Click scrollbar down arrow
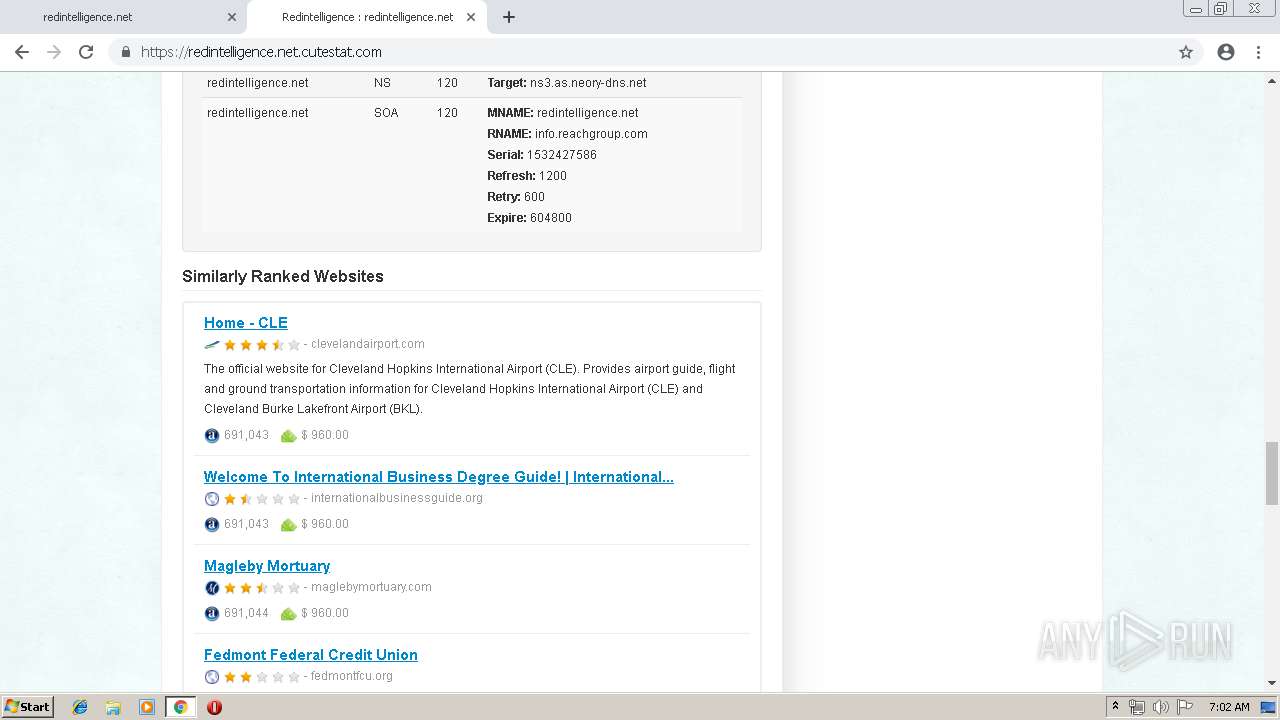 click(1271, 683)
